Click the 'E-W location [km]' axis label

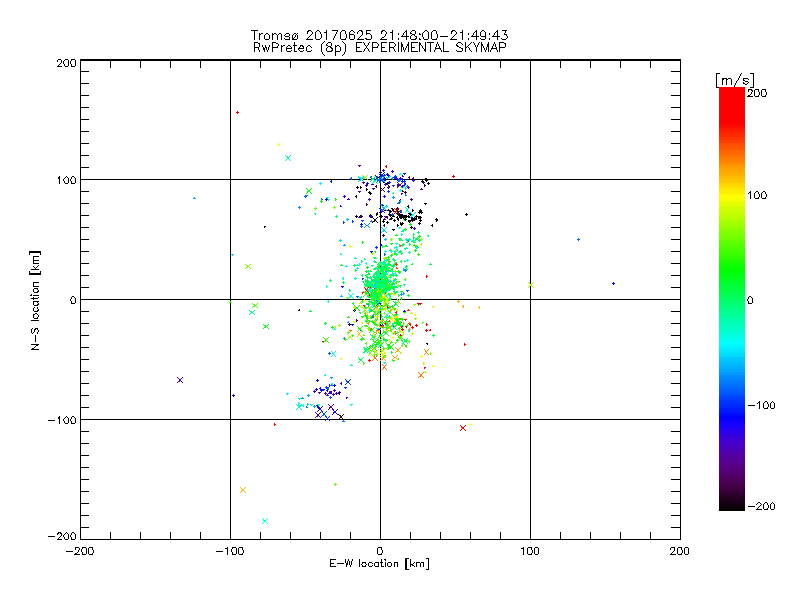point(380,564)
